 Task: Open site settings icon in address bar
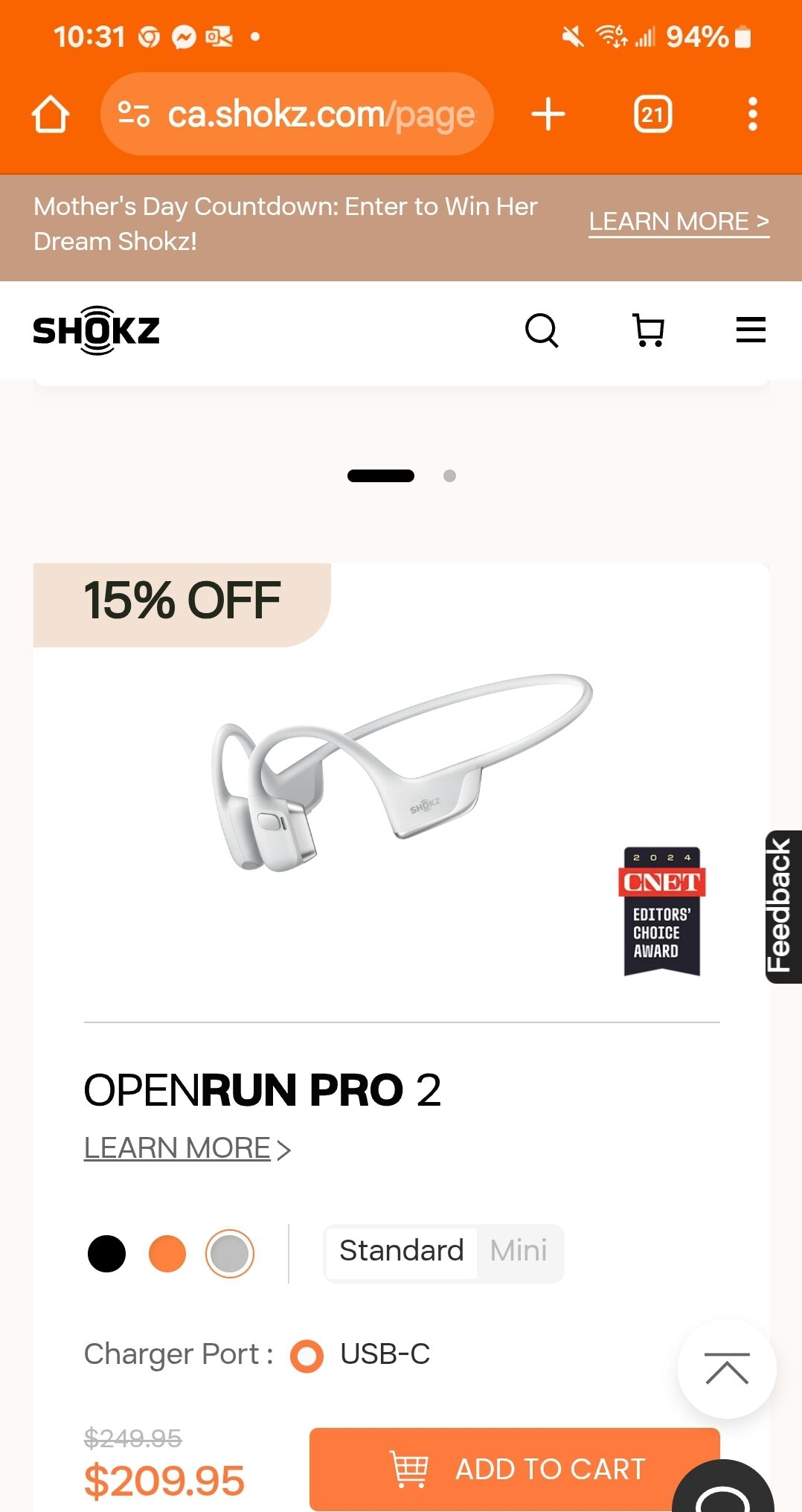pyautogui.click(x=134, y=114)
